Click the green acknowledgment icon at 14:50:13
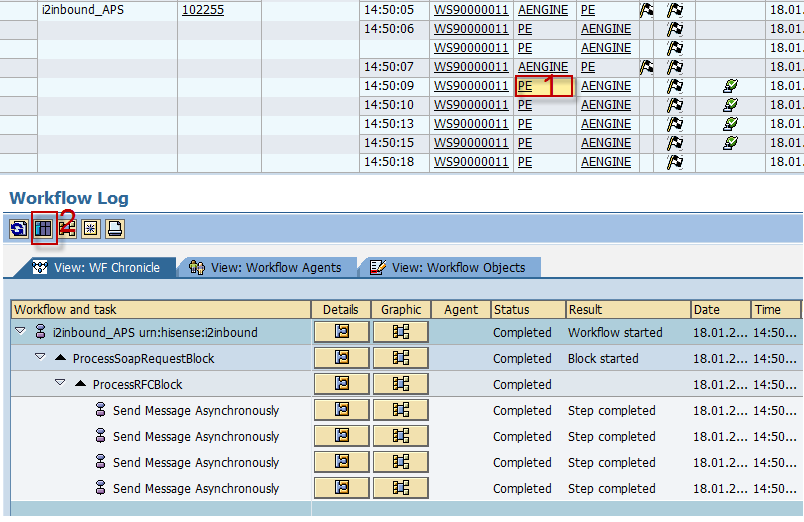Screen dimensions: 804x522 coord(730,124)
